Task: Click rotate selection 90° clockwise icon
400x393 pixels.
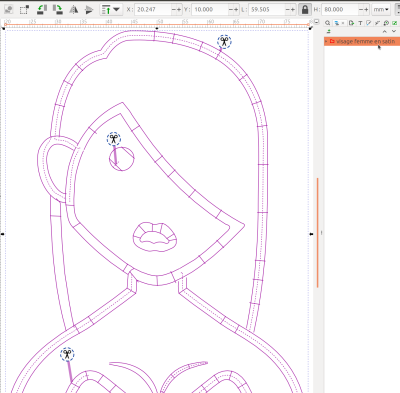Action: 58,9
